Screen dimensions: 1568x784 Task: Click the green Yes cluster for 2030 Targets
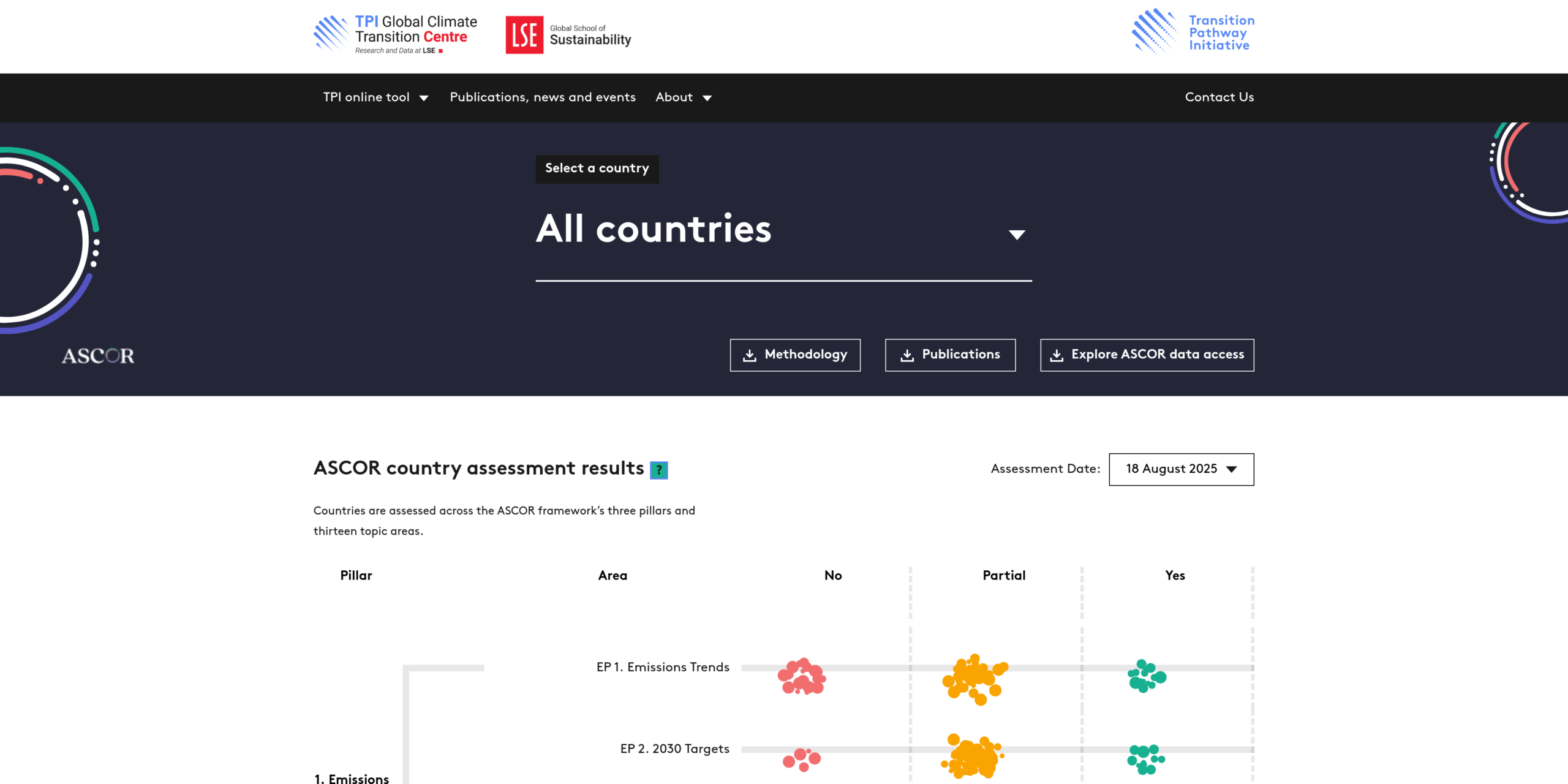coord(1146,759)
